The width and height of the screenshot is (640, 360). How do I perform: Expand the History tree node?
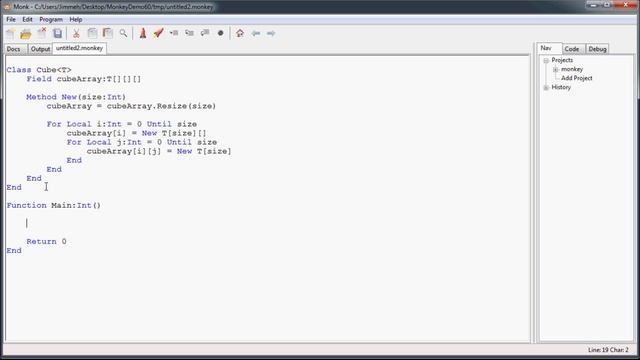click(546, 87)
